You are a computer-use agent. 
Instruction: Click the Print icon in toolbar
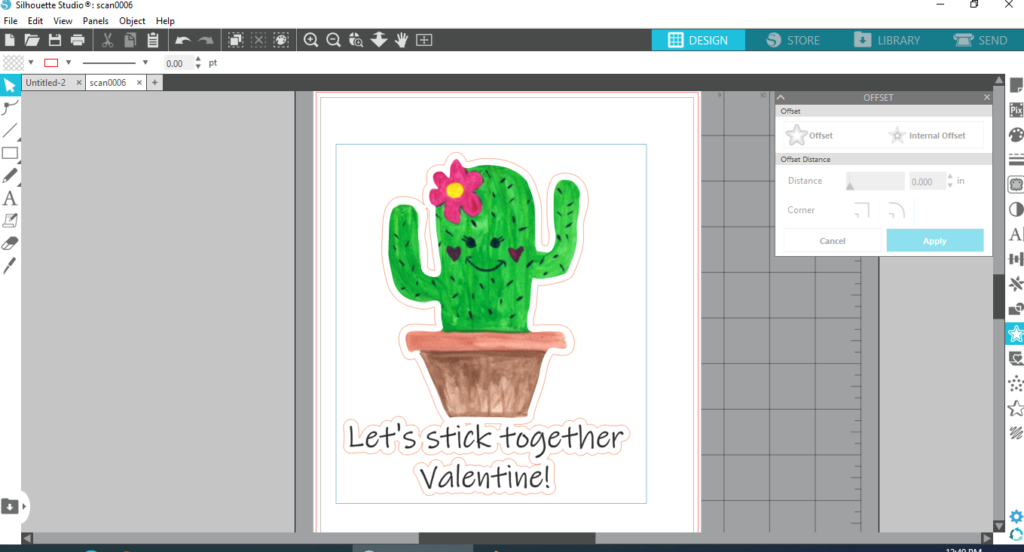tap(77, 40)
